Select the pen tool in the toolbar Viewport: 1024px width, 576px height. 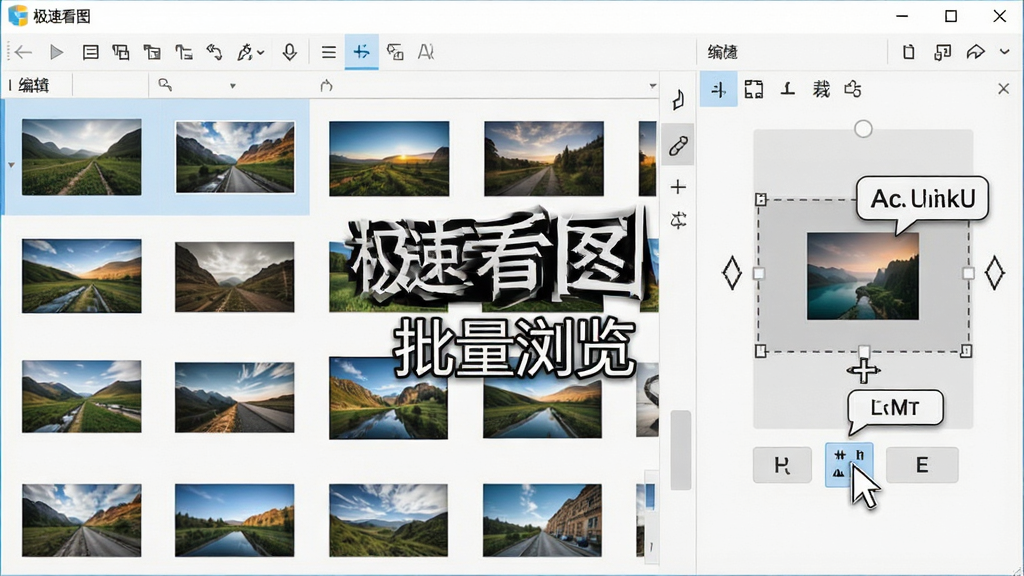pos(244,52)
